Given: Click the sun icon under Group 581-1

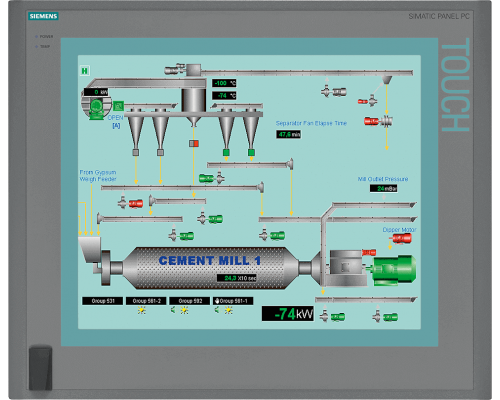Looking at the screenshot, I should click(228, 311).
